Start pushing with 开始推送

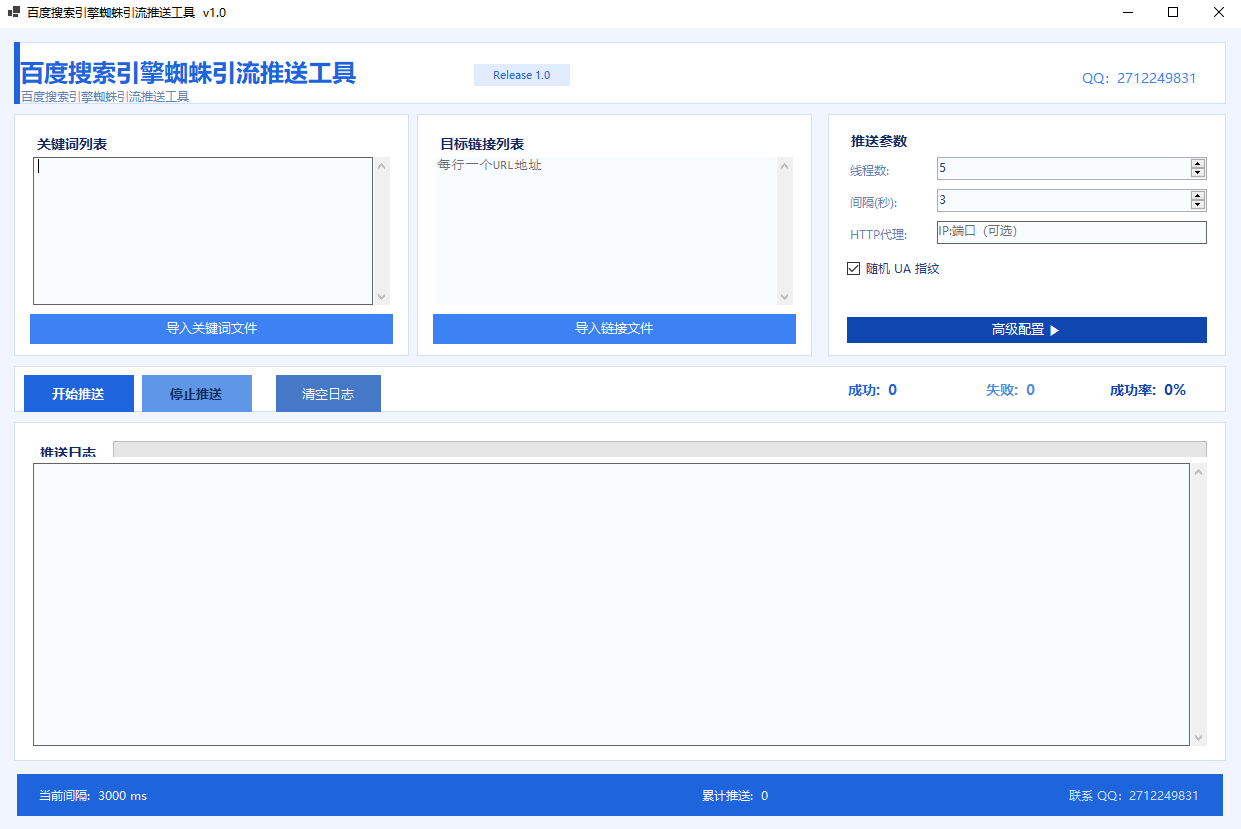79,394
